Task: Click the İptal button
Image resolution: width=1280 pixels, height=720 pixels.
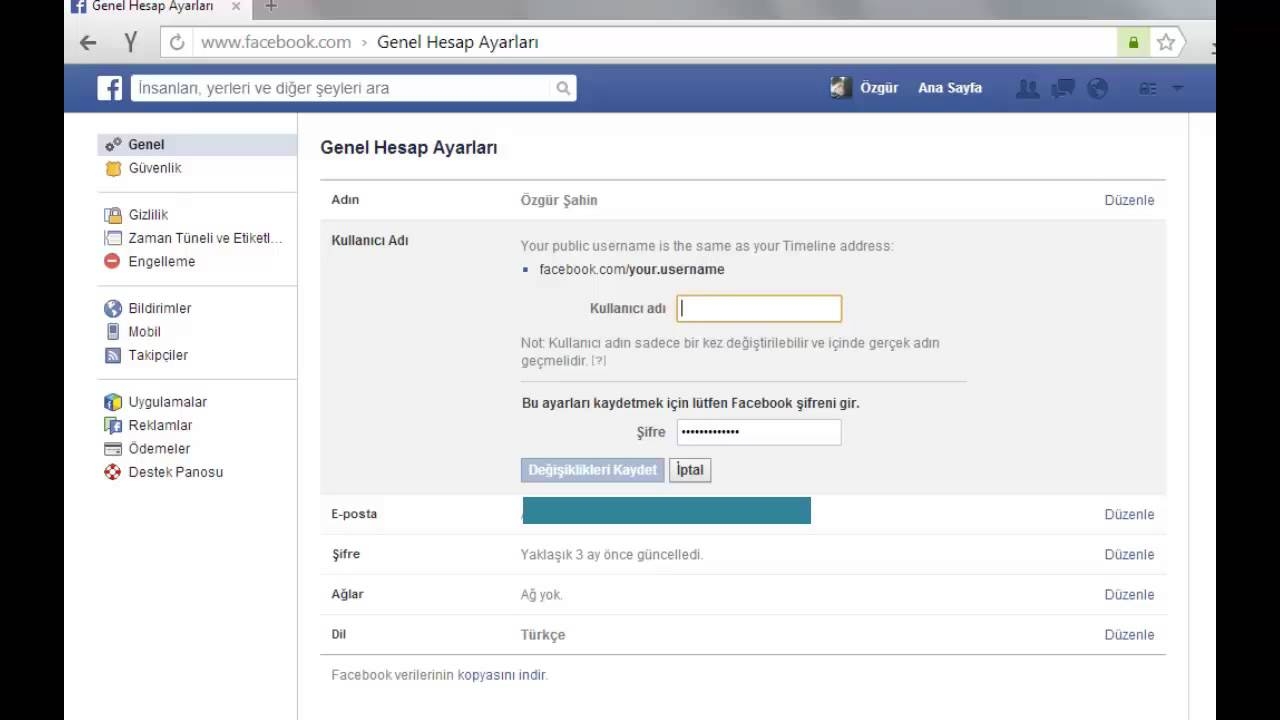Action: point(690,470)
